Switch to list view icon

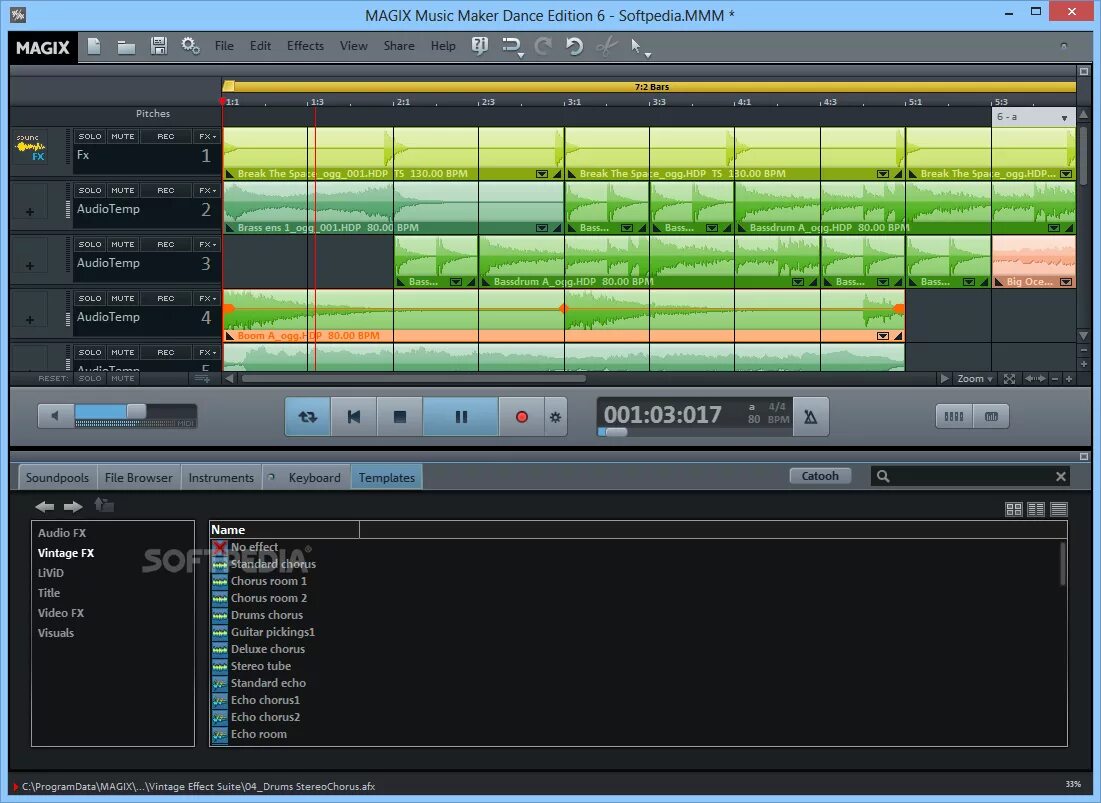(x=1036, y=510)
